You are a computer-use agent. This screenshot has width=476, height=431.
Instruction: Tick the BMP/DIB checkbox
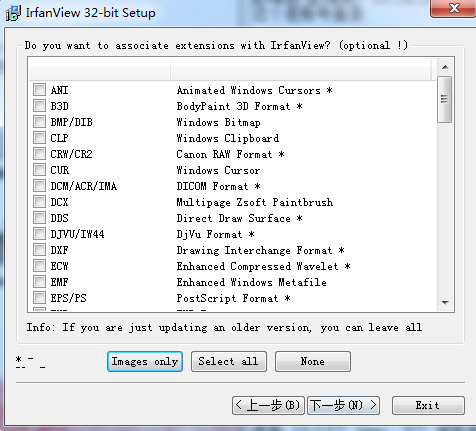[x=39, y=122]
